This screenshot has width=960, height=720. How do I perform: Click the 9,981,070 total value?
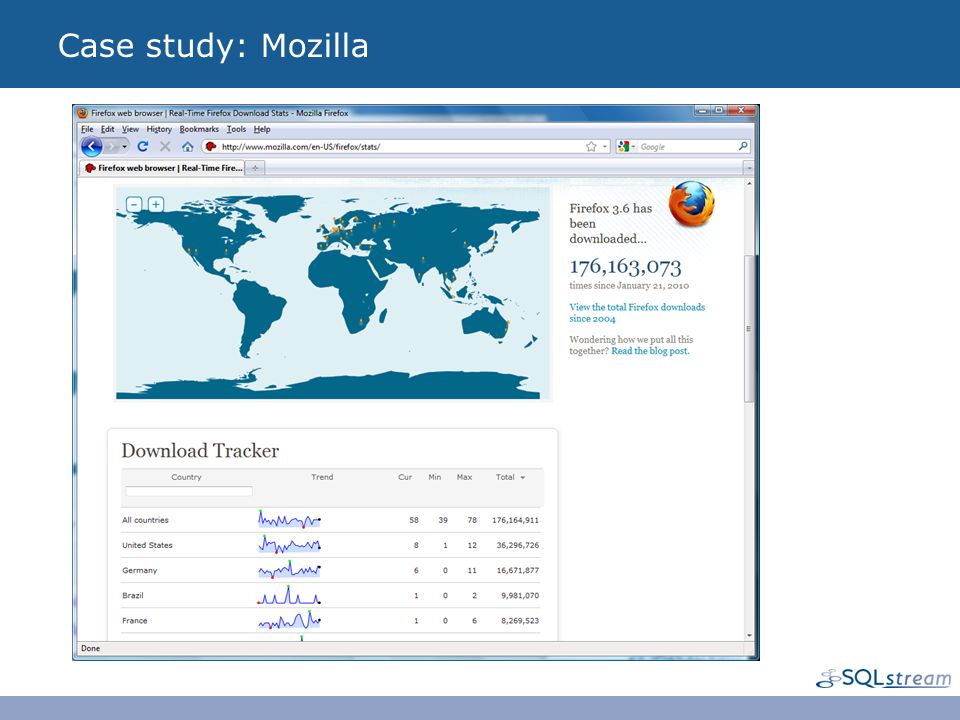point(520,595)
